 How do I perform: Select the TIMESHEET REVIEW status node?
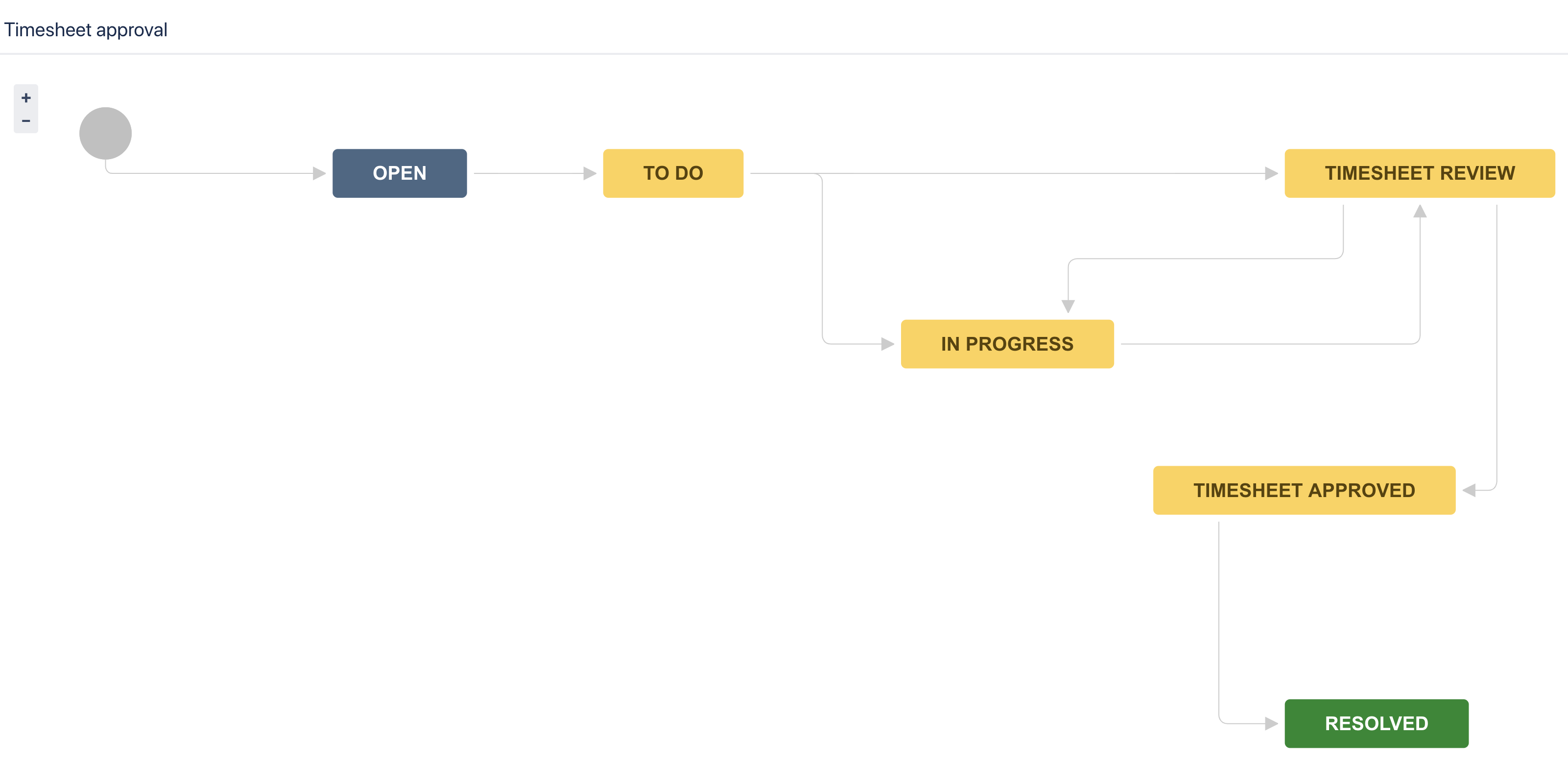1420,173
